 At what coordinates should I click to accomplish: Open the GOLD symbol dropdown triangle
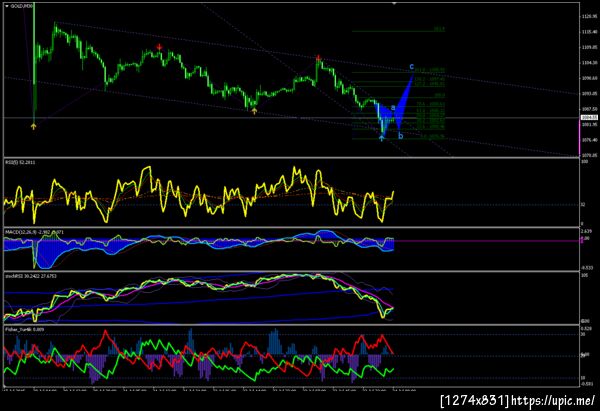tap(7, 7)
